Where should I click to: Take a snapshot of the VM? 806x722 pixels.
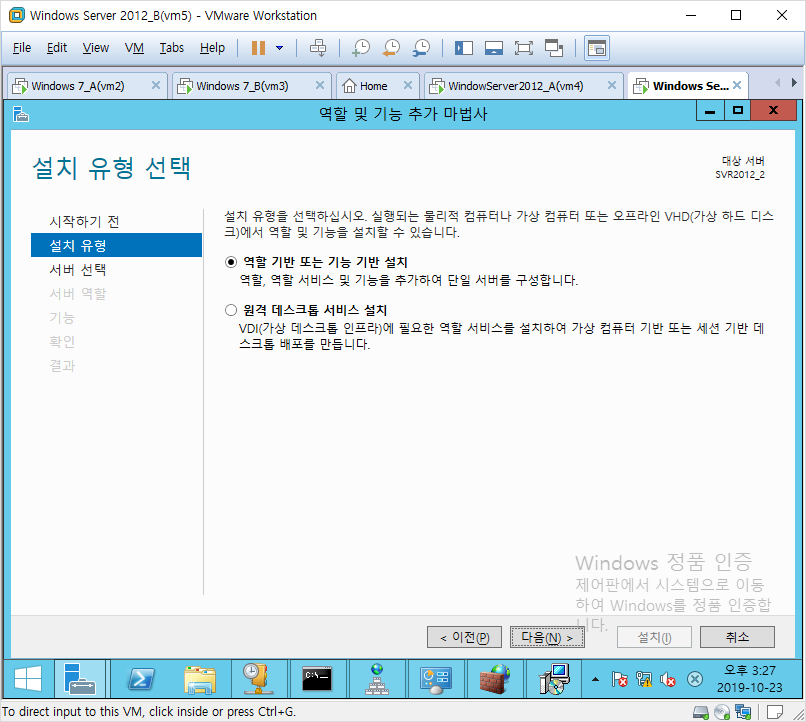pyautogui.click(x=361, y=48)
